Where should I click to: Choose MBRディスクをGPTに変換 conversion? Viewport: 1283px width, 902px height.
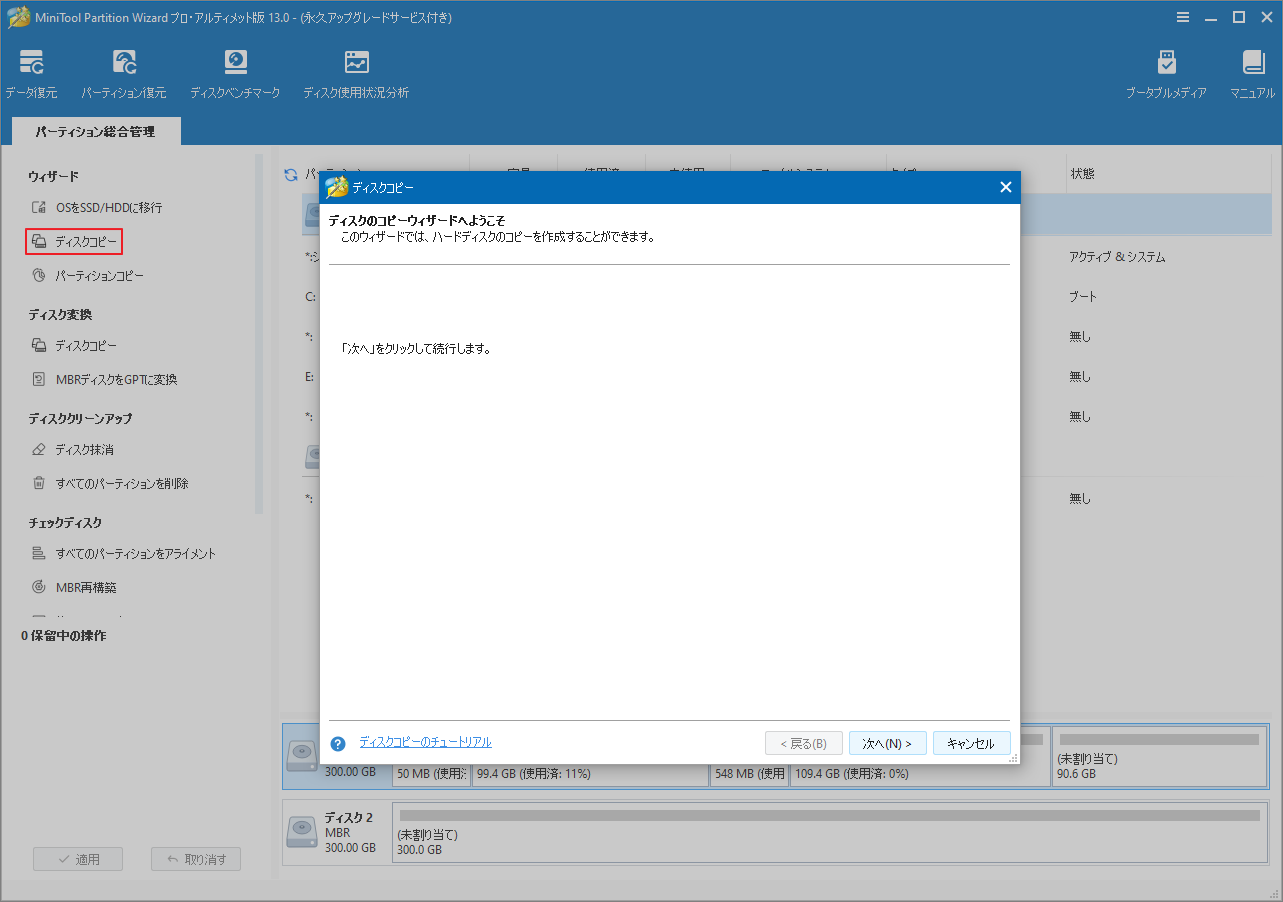point(116,379)
